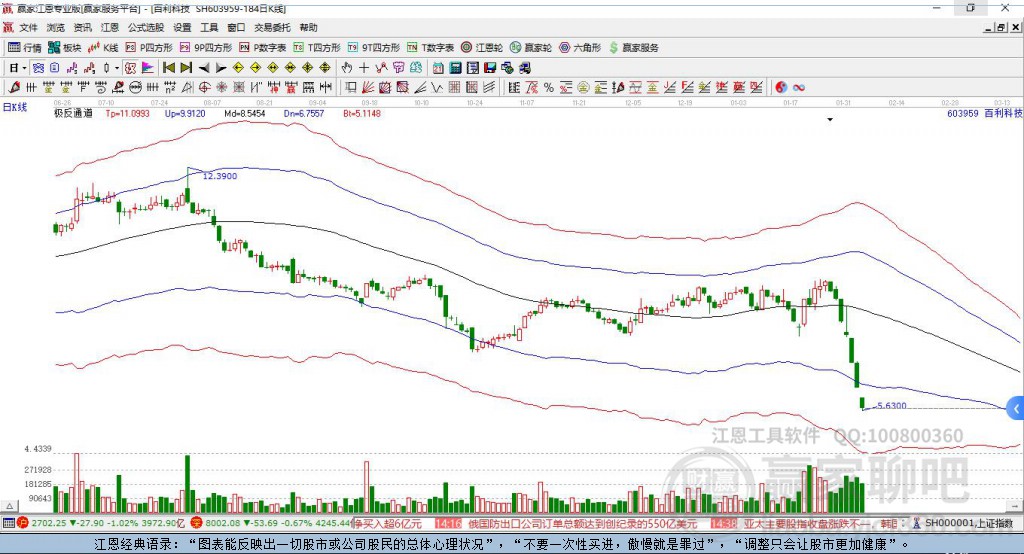Click the Md=8.5454 indicator value
The width and height of the screenshot is (1024, 554).
click(245, 113)
